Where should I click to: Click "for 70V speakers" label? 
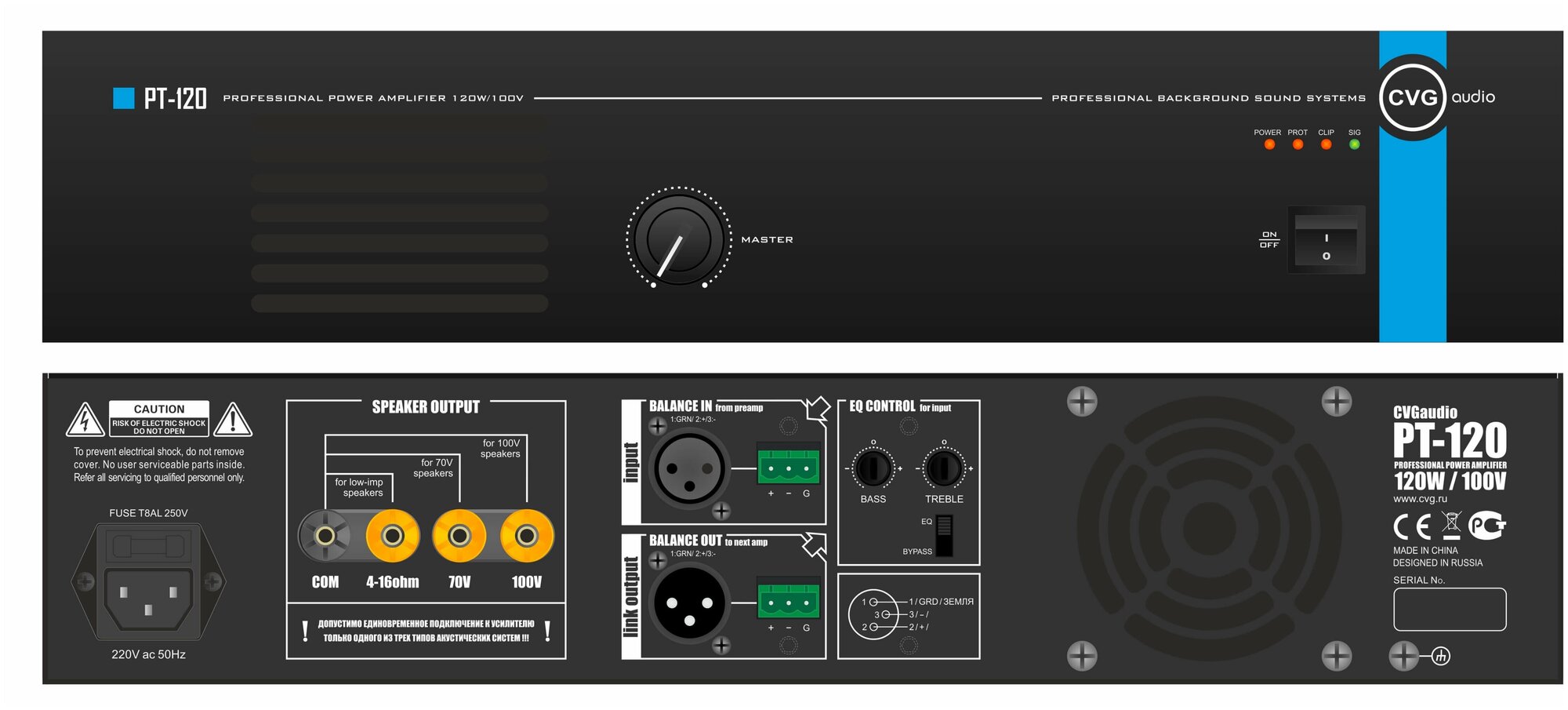[434, 468]
